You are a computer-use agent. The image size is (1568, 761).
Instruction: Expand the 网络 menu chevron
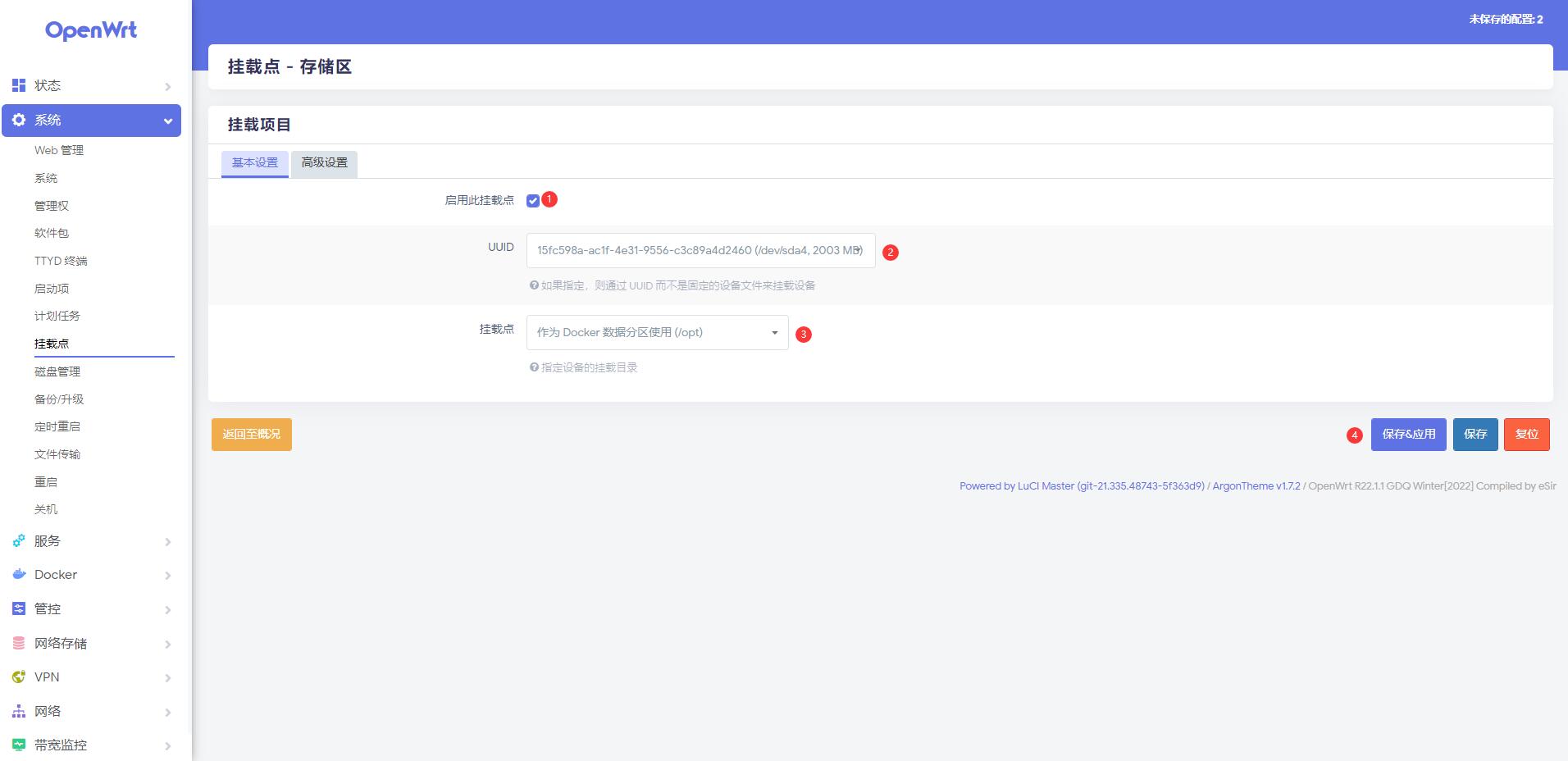click(x=167, y=712)
